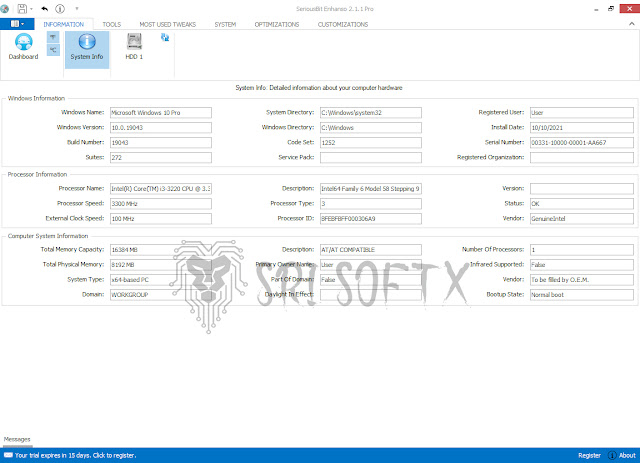
Task: Collapse the ribbon with the chevron
Action: click(632, 24)
